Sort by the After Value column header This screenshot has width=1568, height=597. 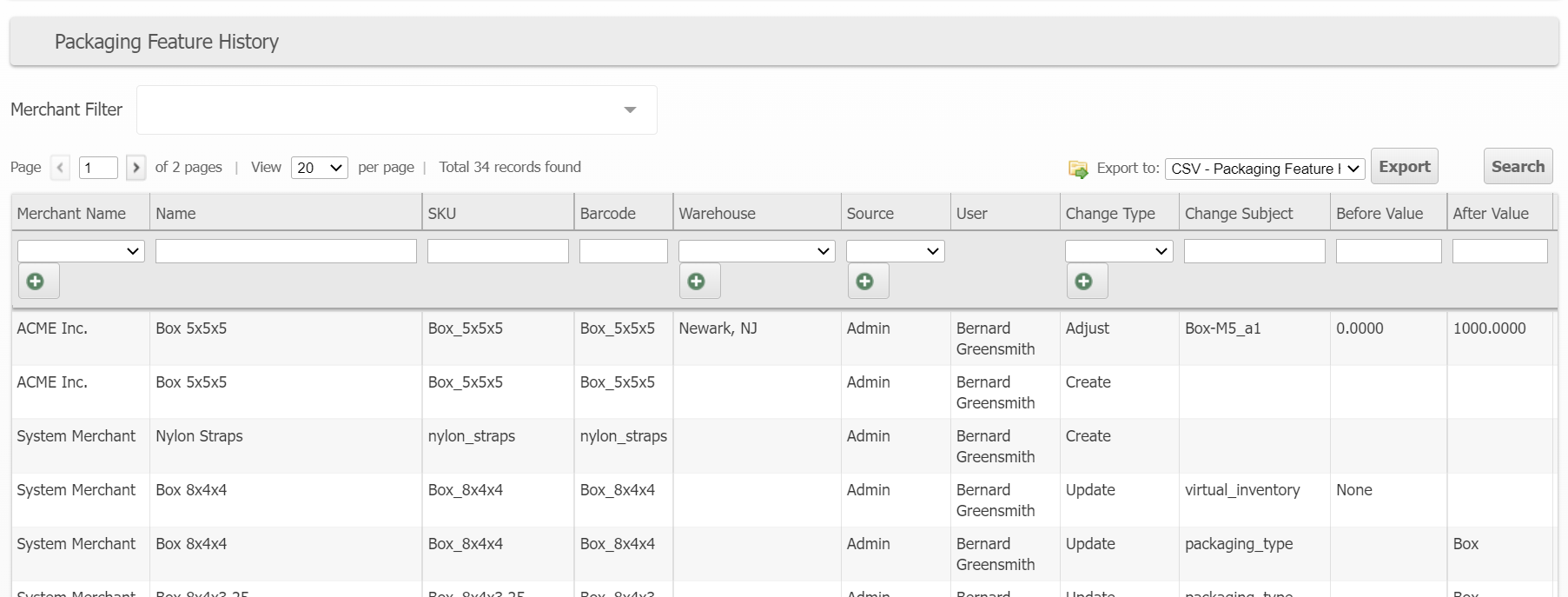(1490, 214)
